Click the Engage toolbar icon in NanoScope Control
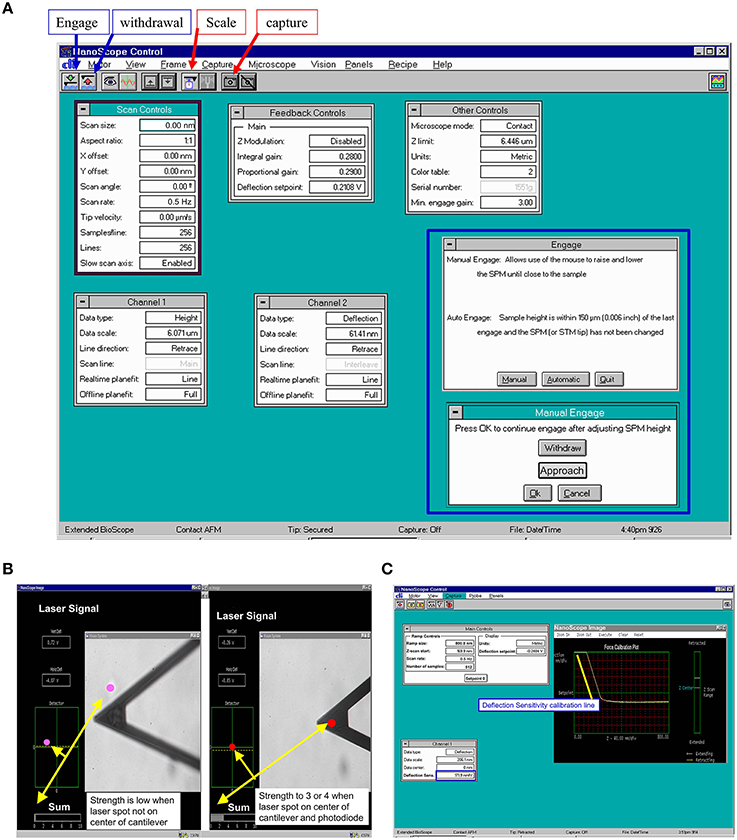Image resolution: width=737 pixels, height=840 pixels. click(70, 82)
